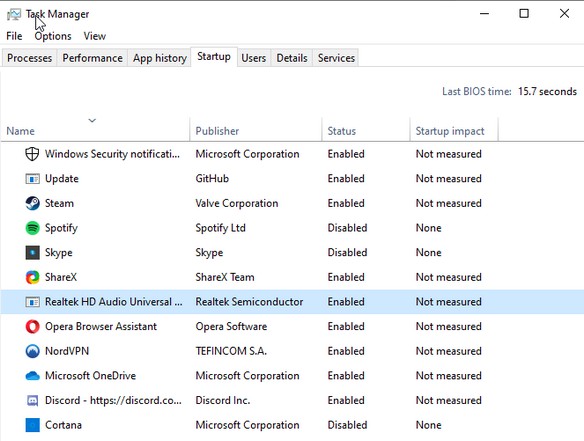Select the Opera Browser Assistant icon
This screenshot has width=584, height=441.
pos(32,327)
